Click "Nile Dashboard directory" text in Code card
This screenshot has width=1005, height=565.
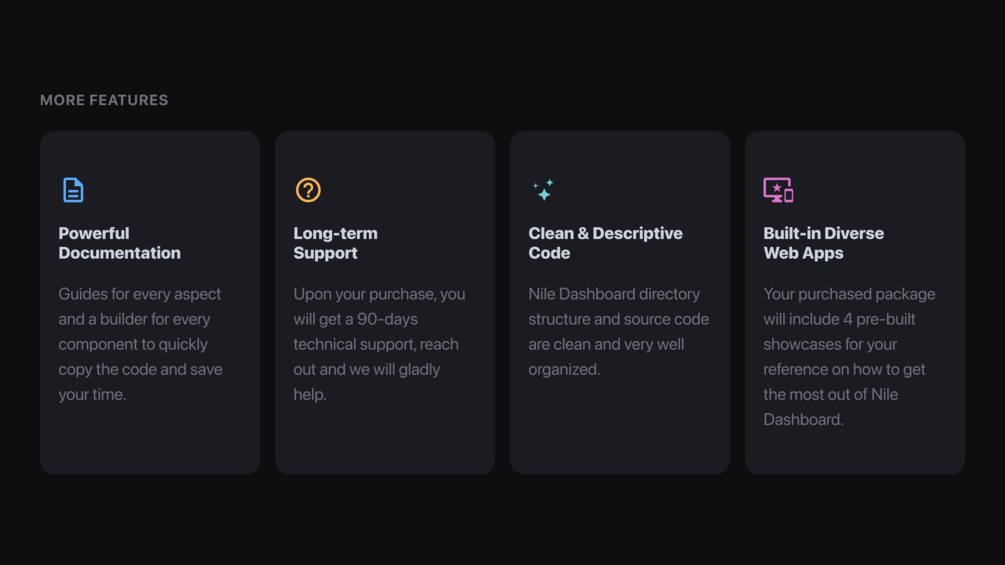pos(614,294)
